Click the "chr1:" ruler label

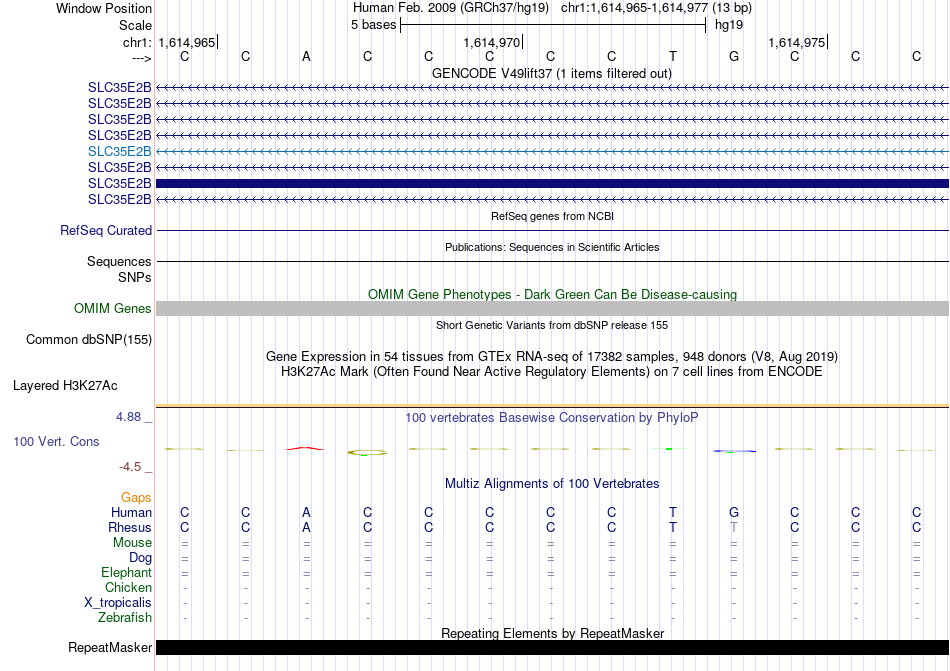[x=137, y=42]
